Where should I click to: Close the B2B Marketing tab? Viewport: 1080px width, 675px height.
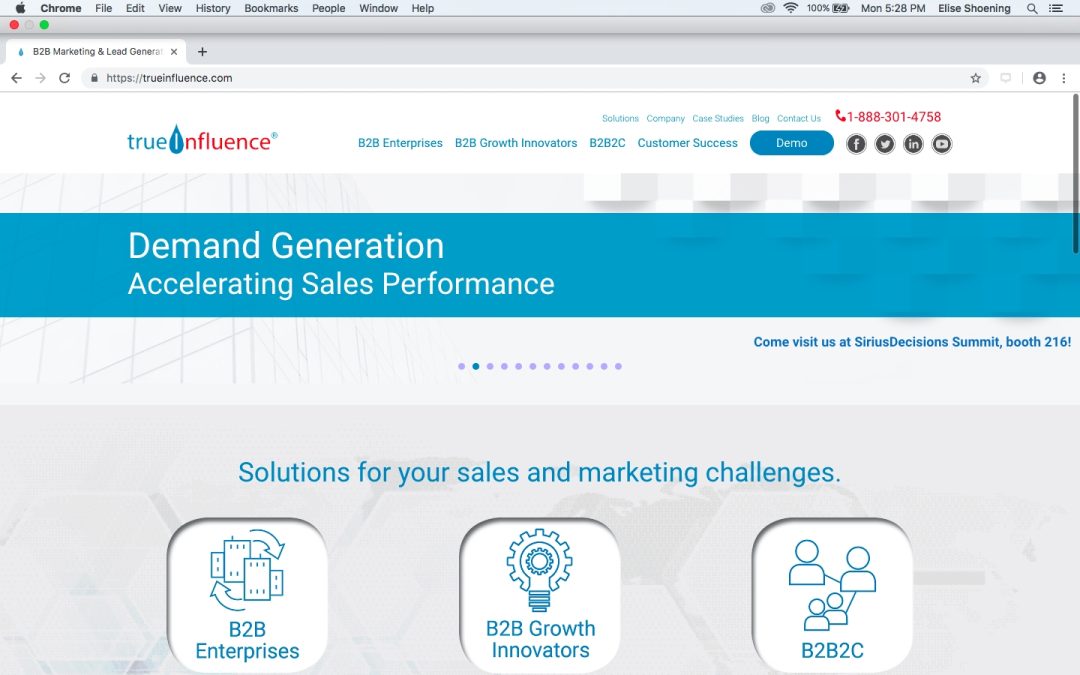(x=174, y=52)
